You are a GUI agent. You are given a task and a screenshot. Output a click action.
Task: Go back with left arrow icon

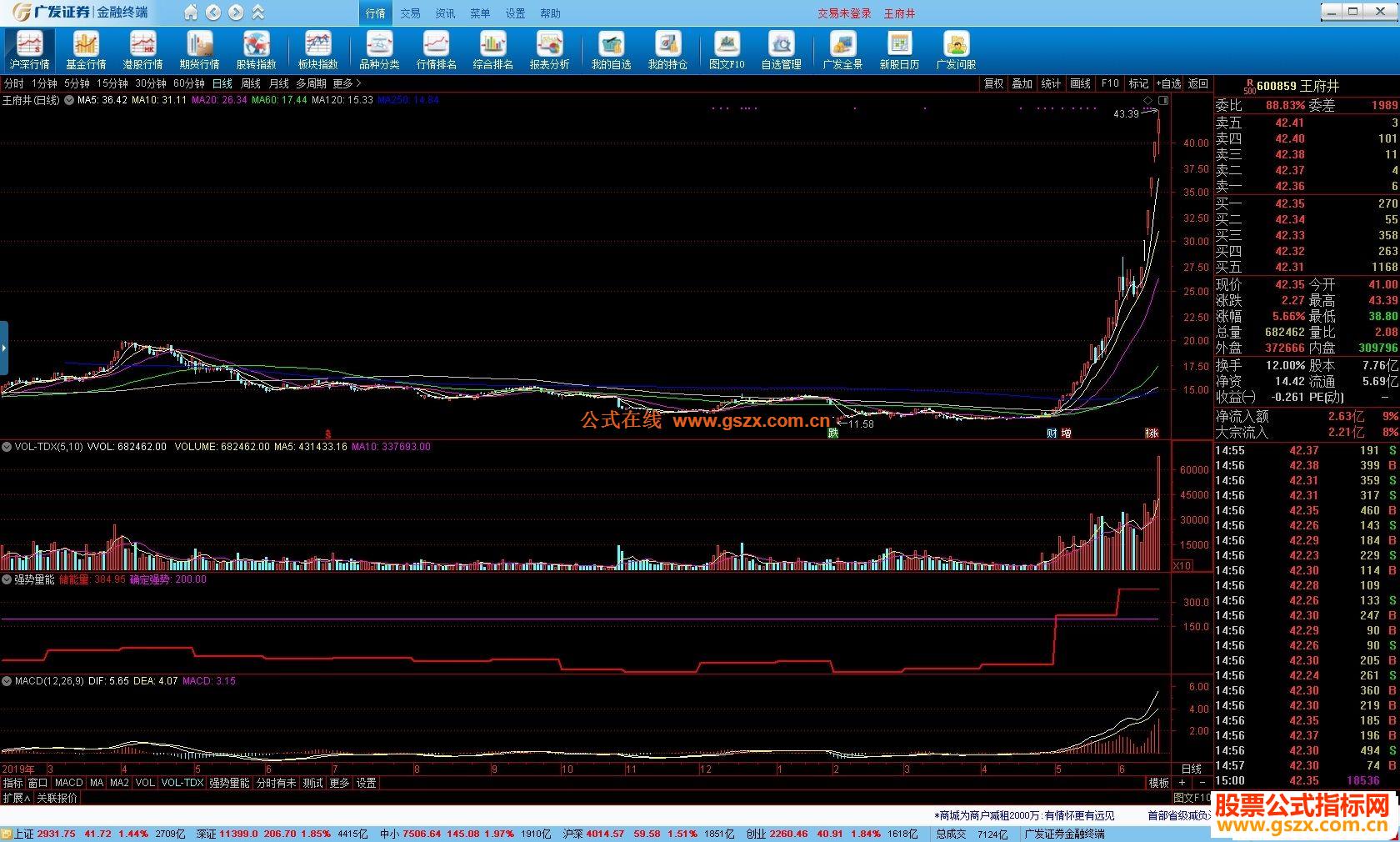[213, 13]
